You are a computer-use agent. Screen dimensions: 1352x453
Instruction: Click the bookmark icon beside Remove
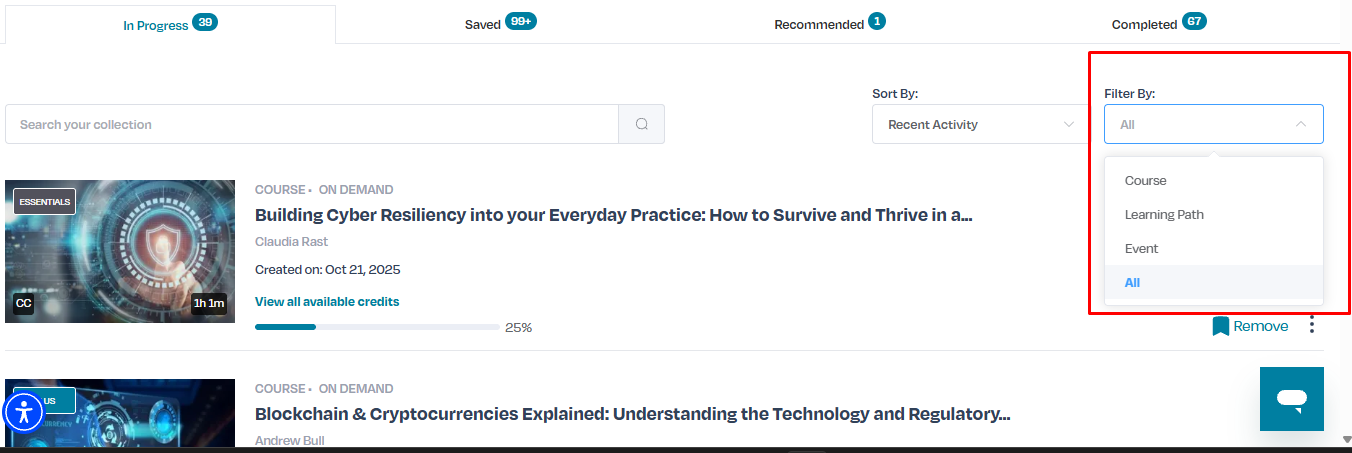pos(1220,326)
